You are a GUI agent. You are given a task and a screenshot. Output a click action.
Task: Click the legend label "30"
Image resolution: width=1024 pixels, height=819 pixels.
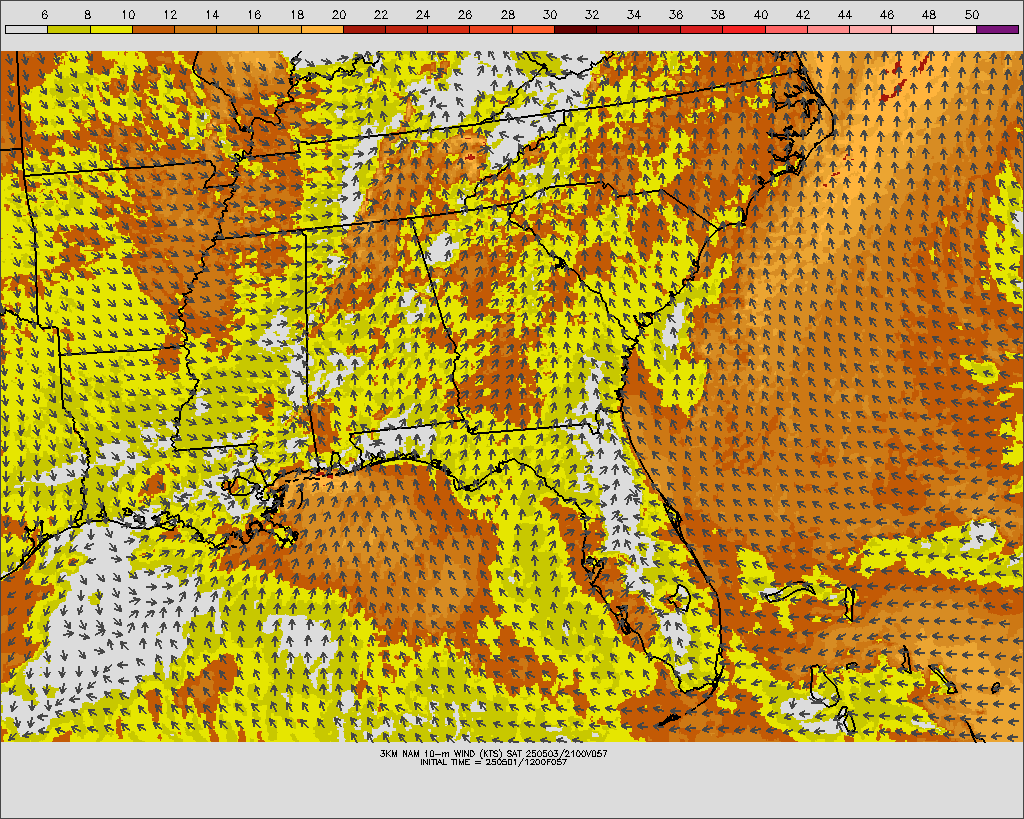[550, 14]
